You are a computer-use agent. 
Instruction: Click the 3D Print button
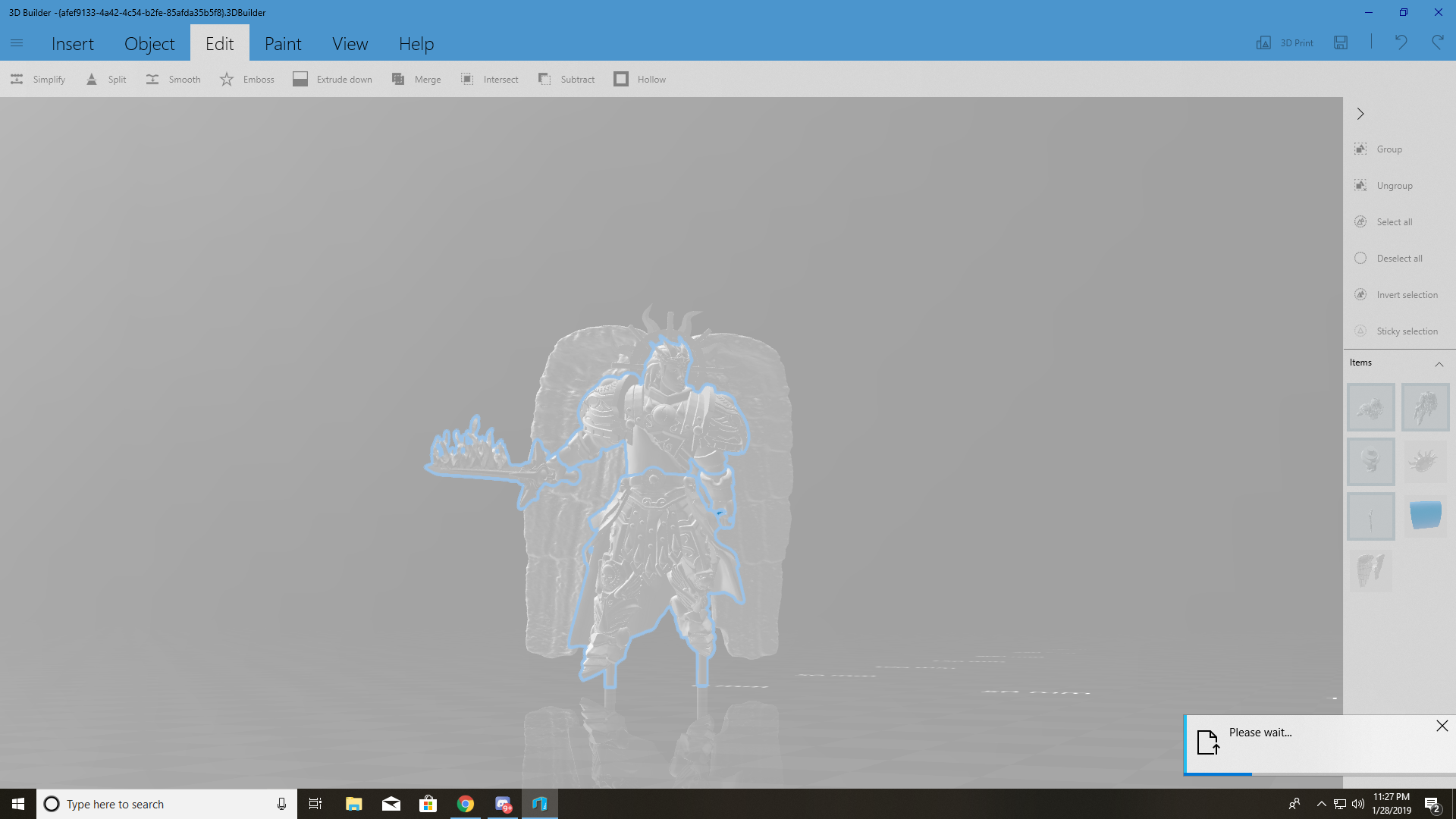tap(1285, 42)
